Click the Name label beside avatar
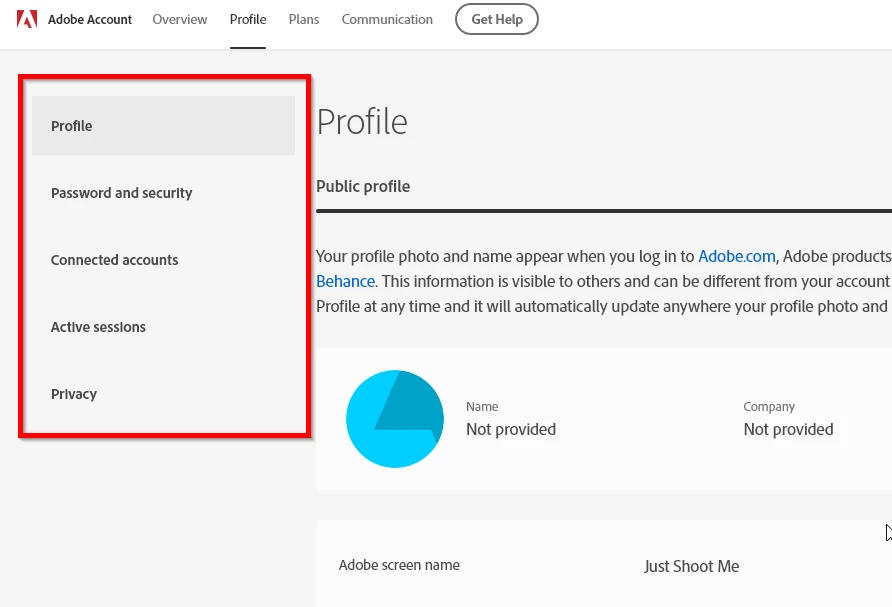The image size is (892, 607). coord(482,407)
